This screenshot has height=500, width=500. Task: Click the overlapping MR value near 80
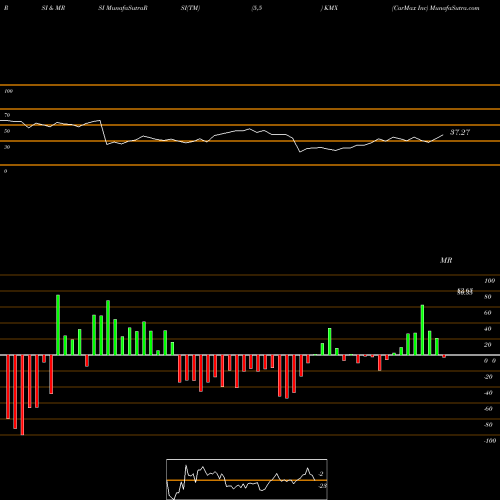[465, 292]
